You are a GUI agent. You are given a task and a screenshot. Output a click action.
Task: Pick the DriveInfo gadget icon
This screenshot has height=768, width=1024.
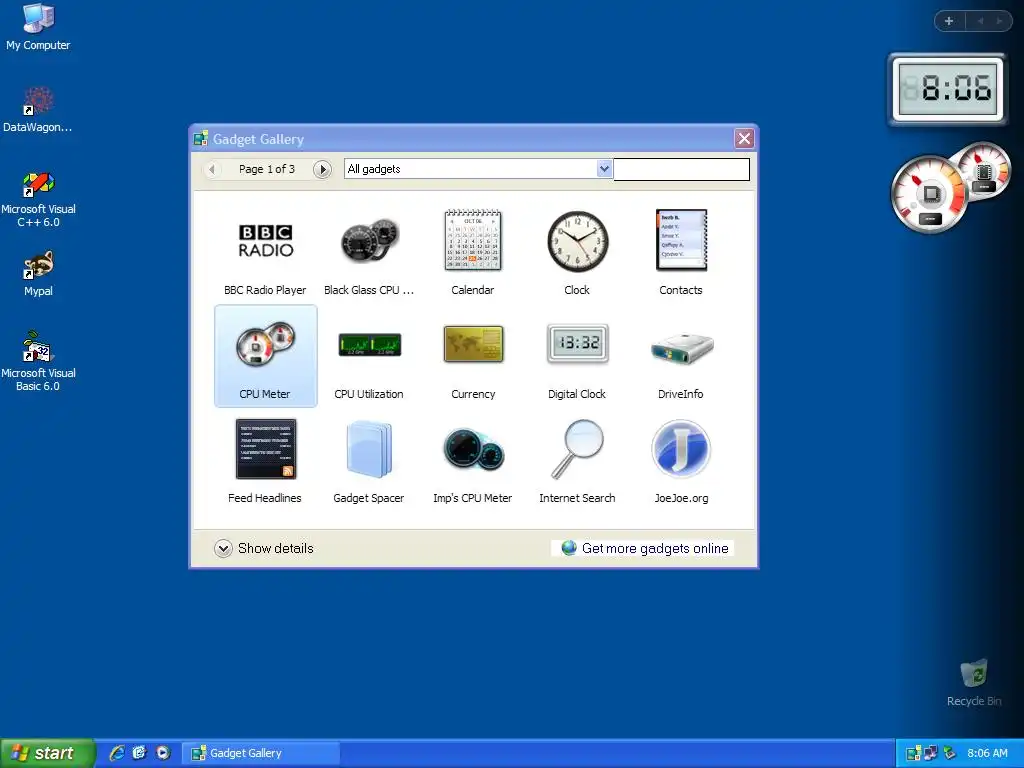[682, 348]
